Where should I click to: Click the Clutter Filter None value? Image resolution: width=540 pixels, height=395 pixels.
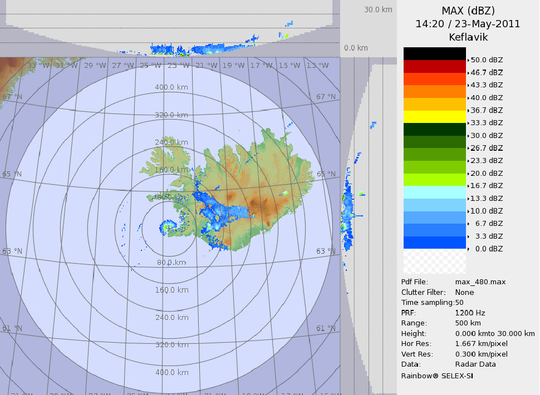[464, 292]
